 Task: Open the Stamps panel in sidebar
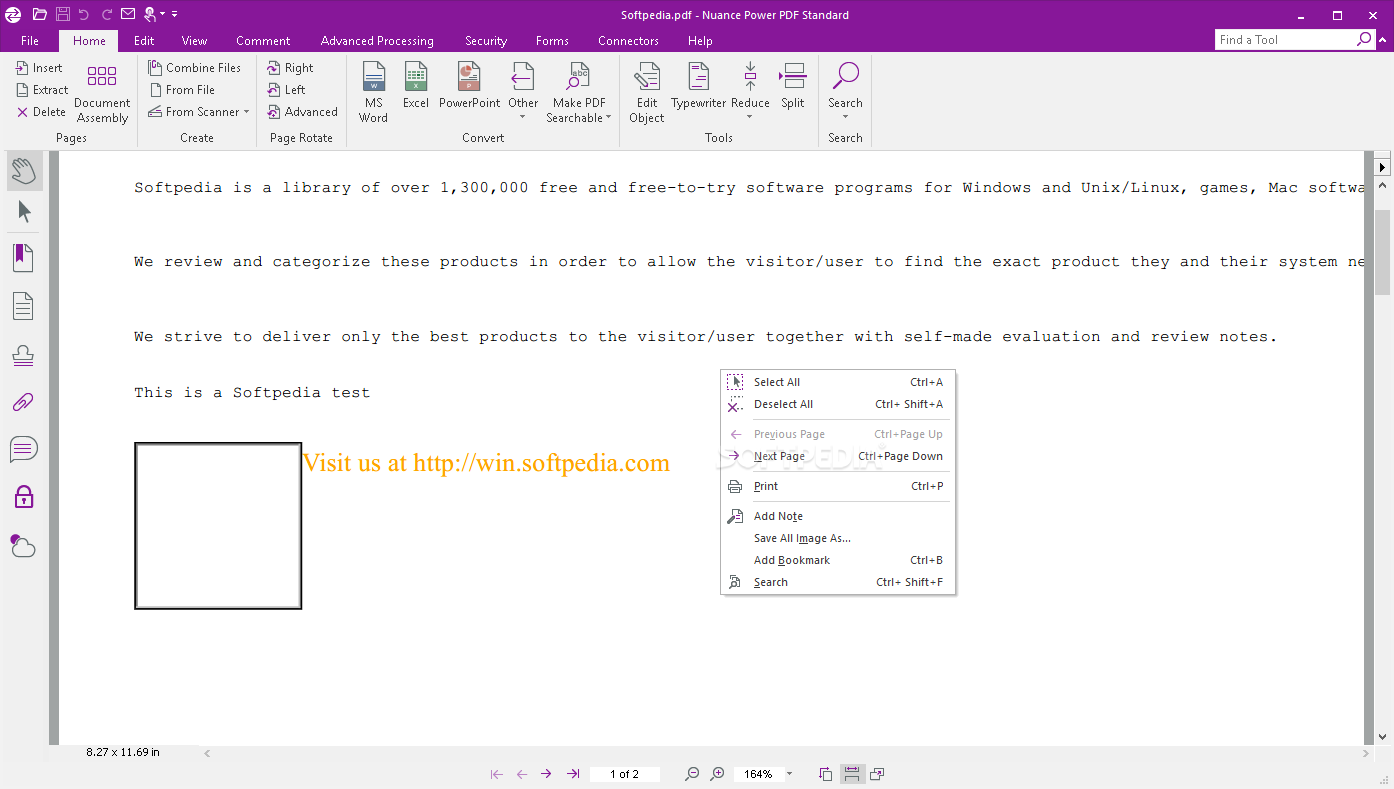click(x=24, y=355)
